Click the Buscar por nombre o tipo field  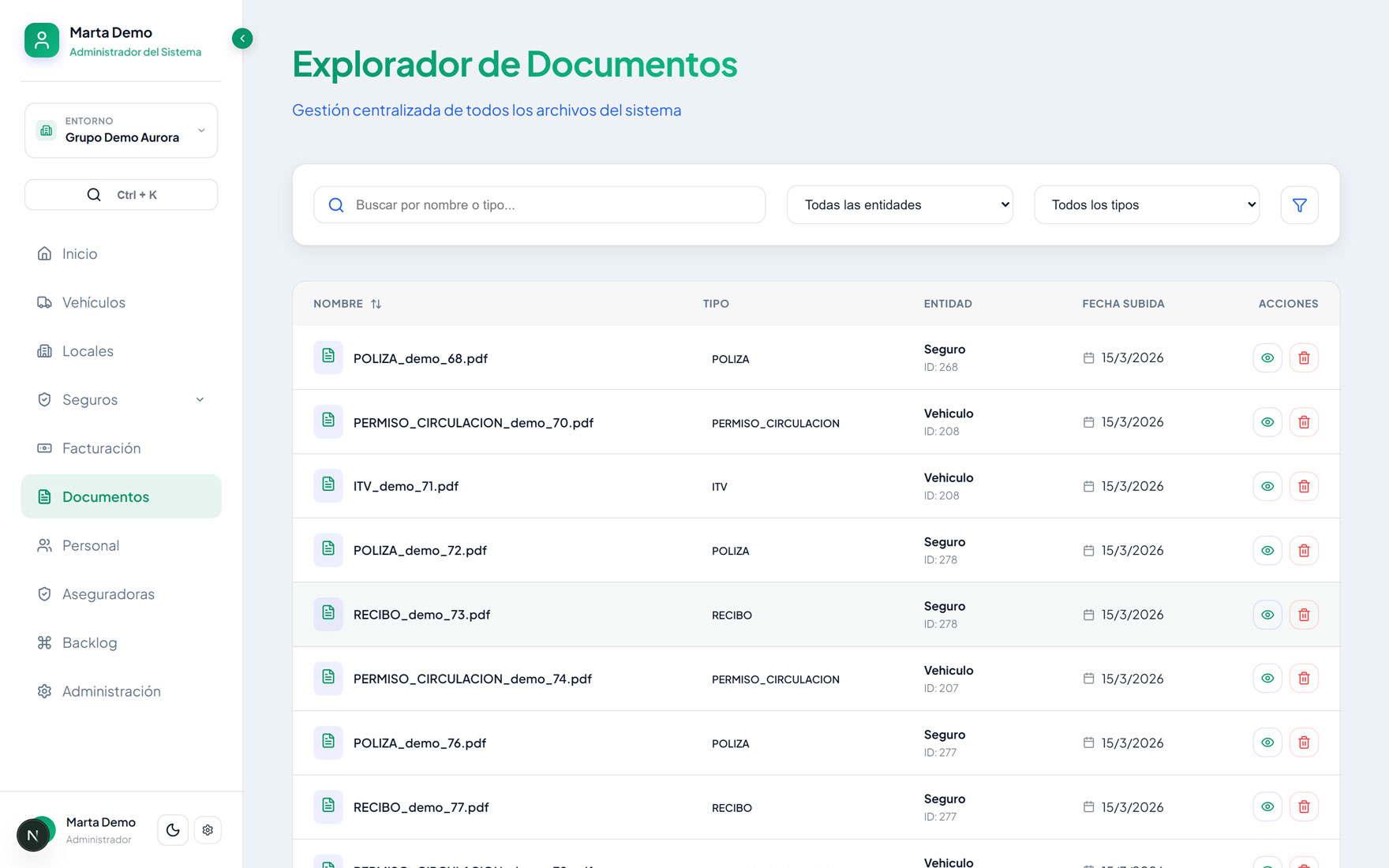pyautogui.click(x=540, y=205)
